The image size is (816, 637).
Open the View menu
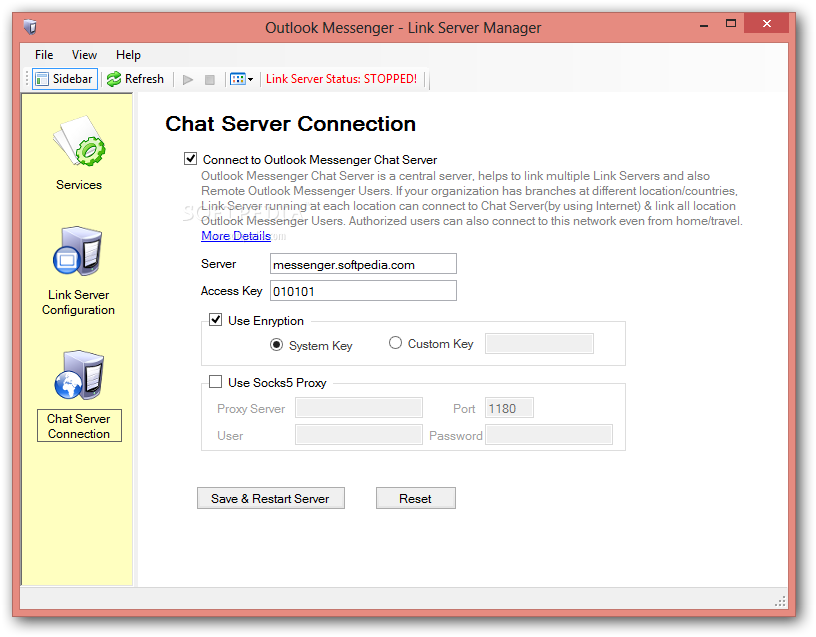(84, 55)
